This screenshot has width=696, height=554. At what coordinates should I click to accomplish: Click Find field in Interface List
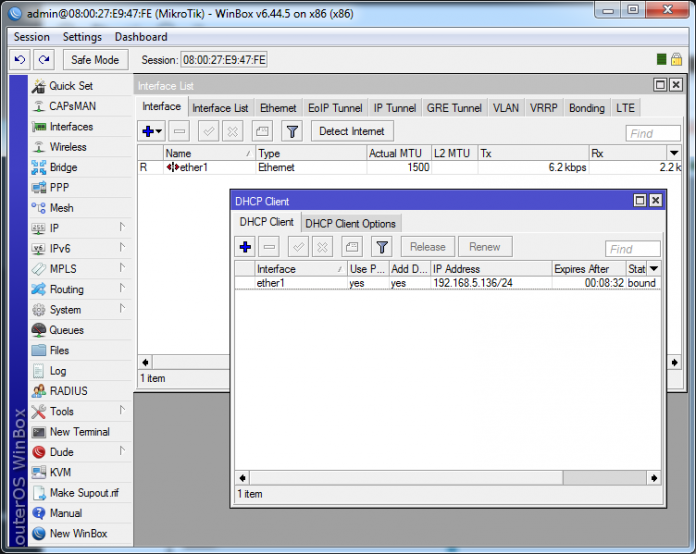click(653, 133)
